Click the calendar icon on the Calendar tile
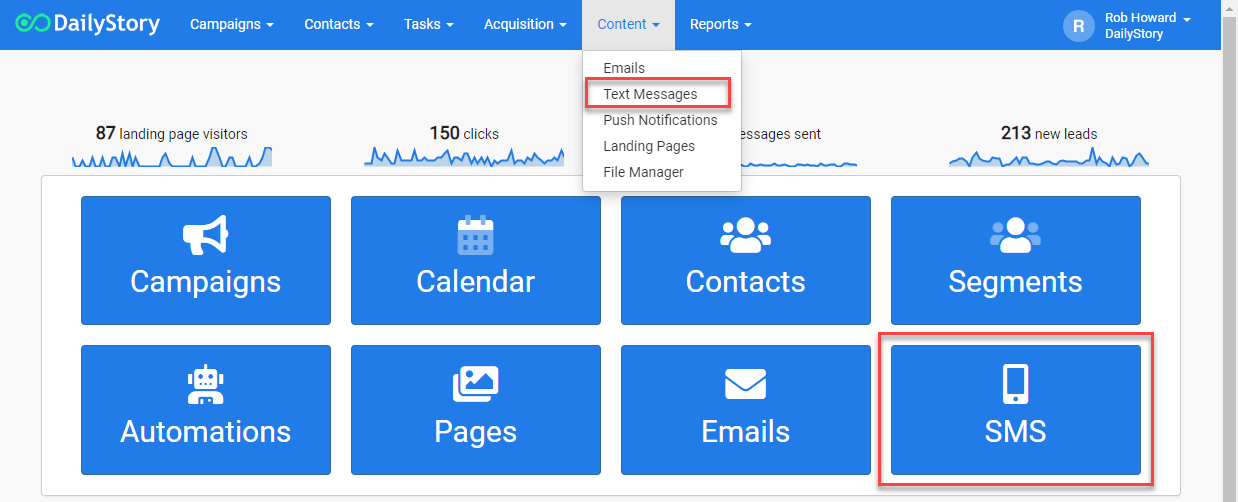 pos(476,236)
